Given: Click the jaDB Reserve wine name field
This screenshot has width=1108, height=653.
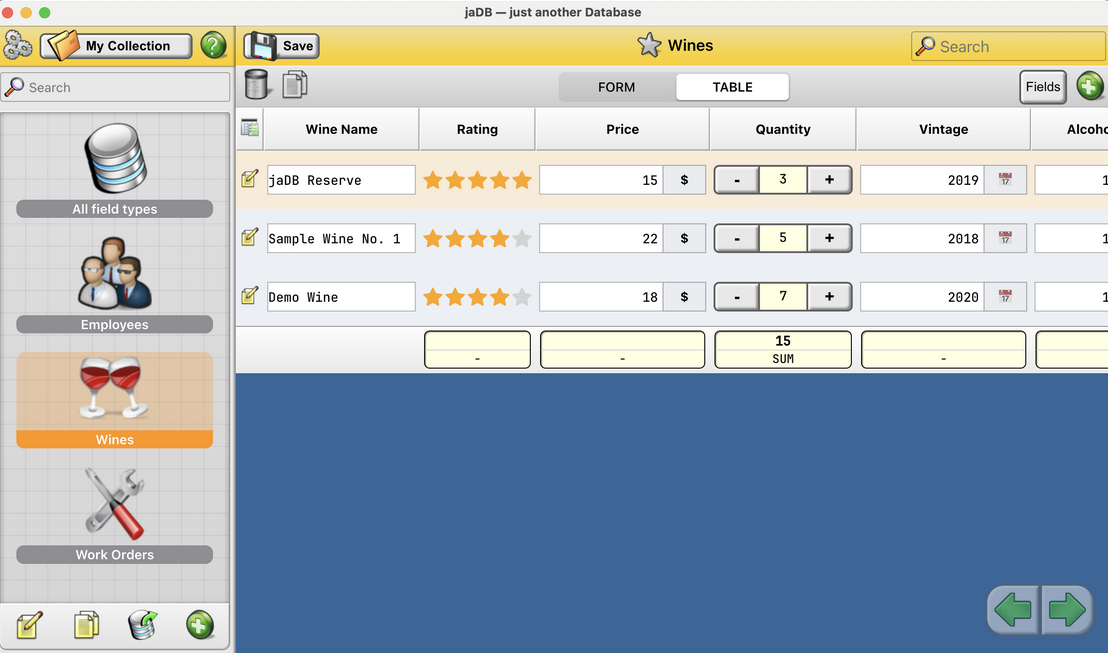Looking at the screenshot, I should click(341, 180).
